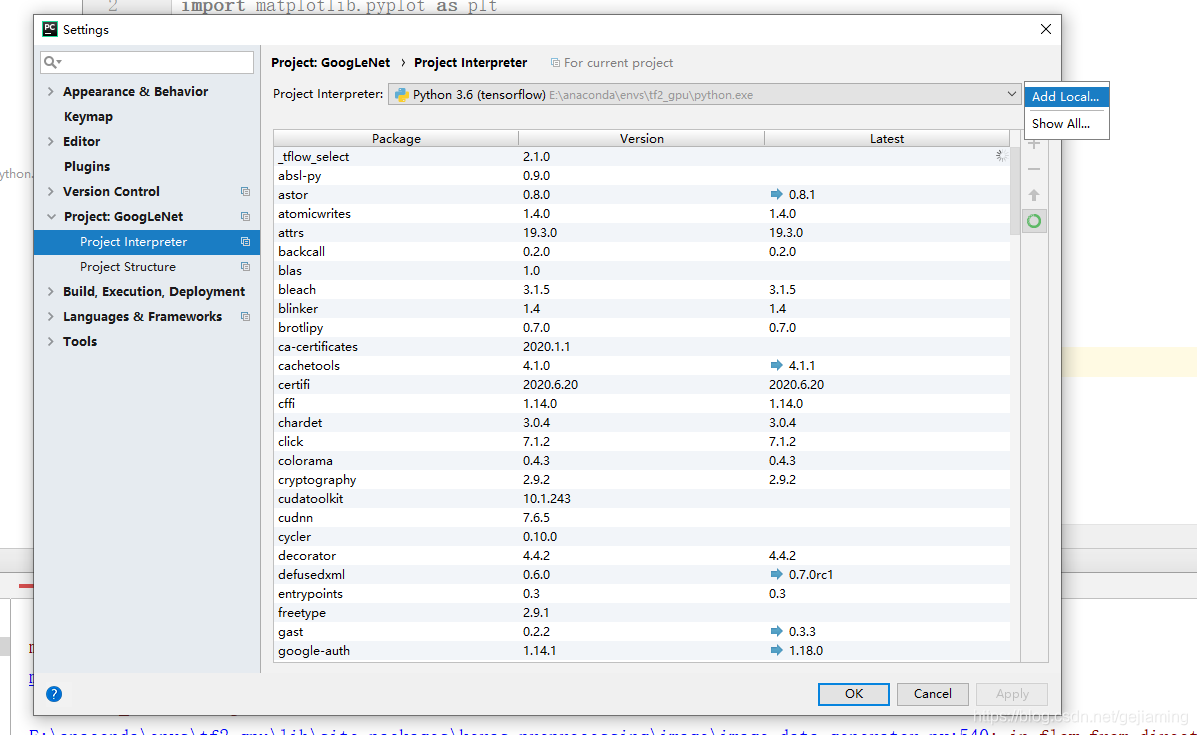The image size is (1197, 735).
Task: Click the project-level icon beside Project: GoogLeNet
Action: (x=245, y=217)
